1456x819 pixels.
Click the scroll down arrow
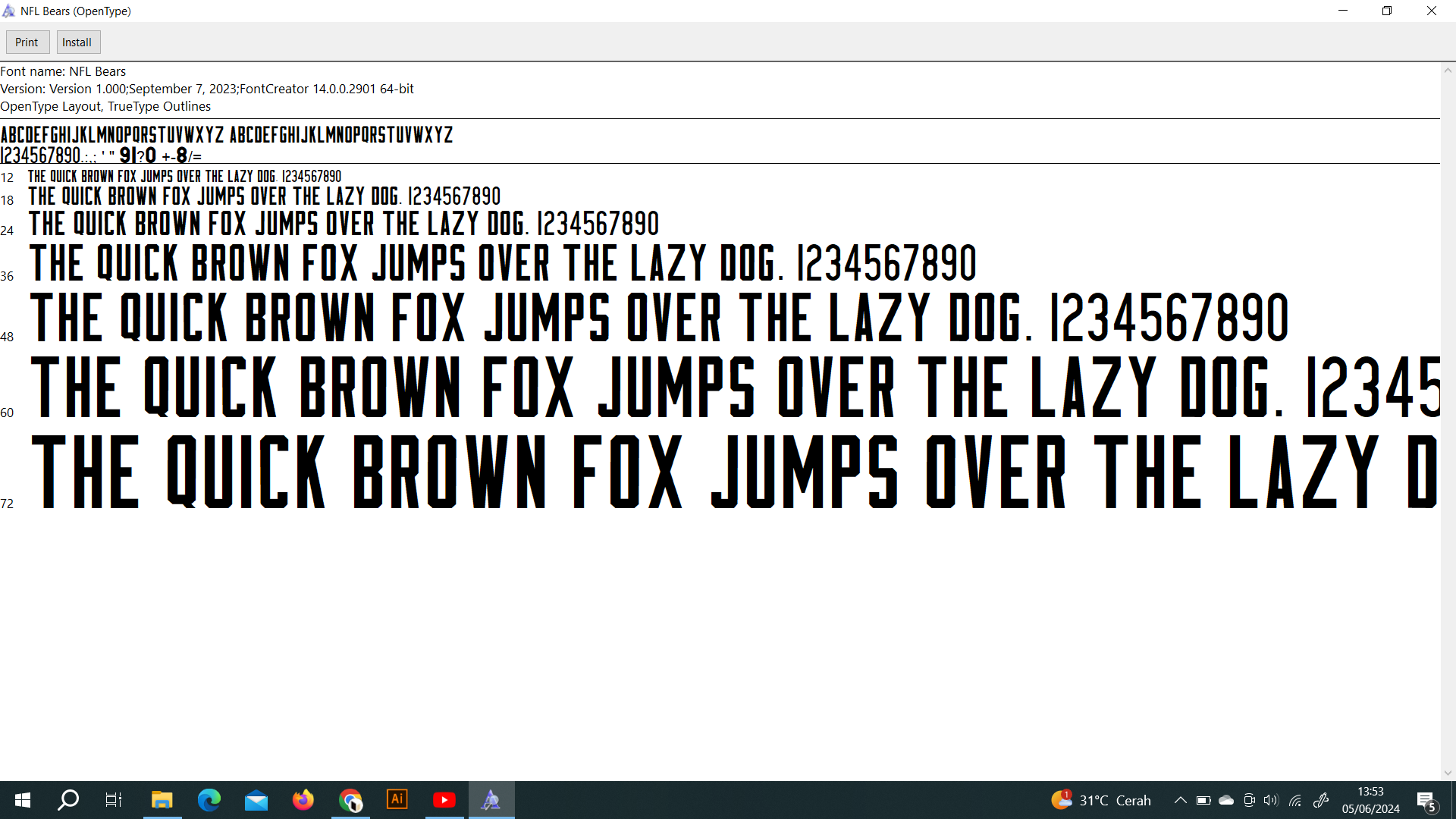pyautogui.click(x=1448, y=773)
